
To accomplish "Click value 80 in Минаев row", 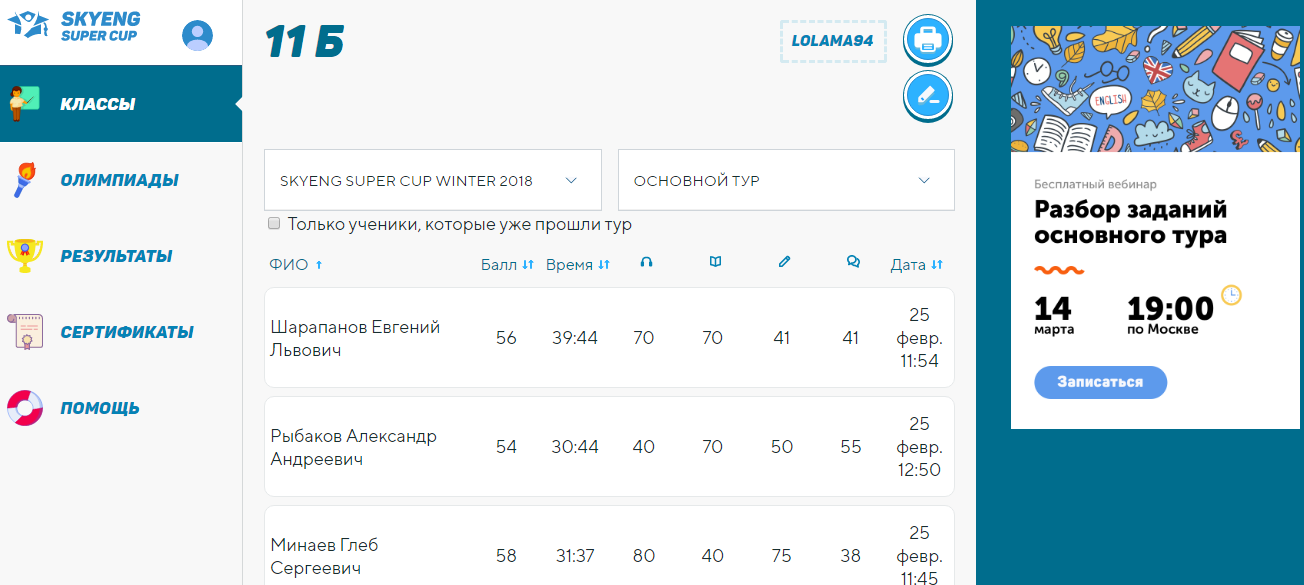I will pos(644,556).
